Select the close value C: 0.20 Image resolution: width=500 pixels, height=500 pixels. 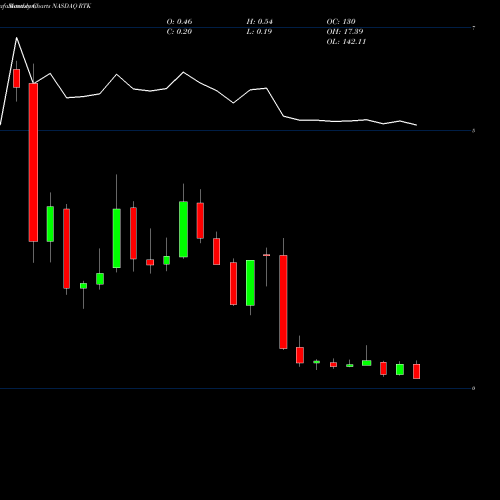179,31
